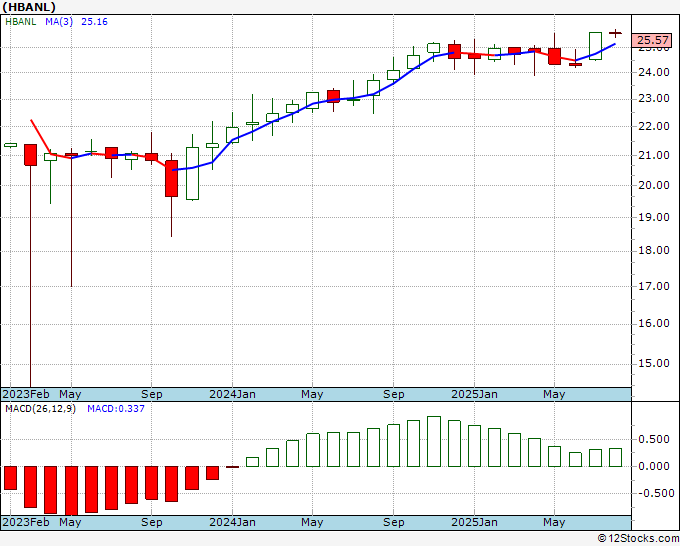Viewport: 680px width, 546px height.
Task: Click the tall green candle spanning 19.50 to 21.30
Action: [193, 173]
